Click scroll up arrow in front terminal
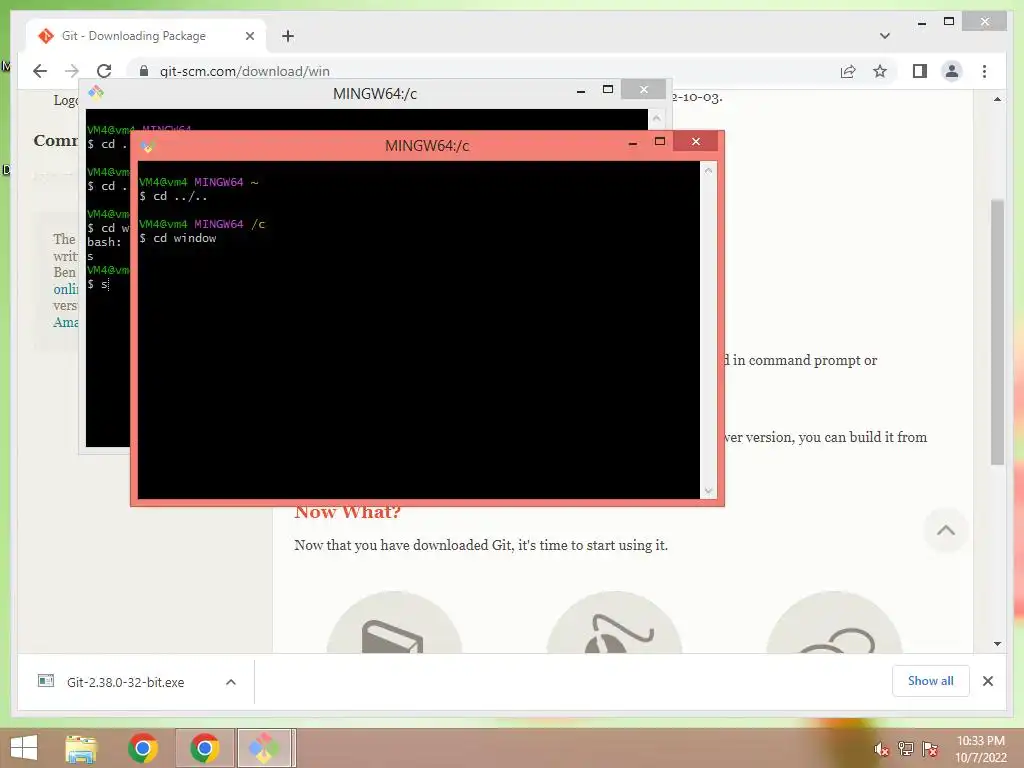This screenshot has width=1024, height=768. 708,170
